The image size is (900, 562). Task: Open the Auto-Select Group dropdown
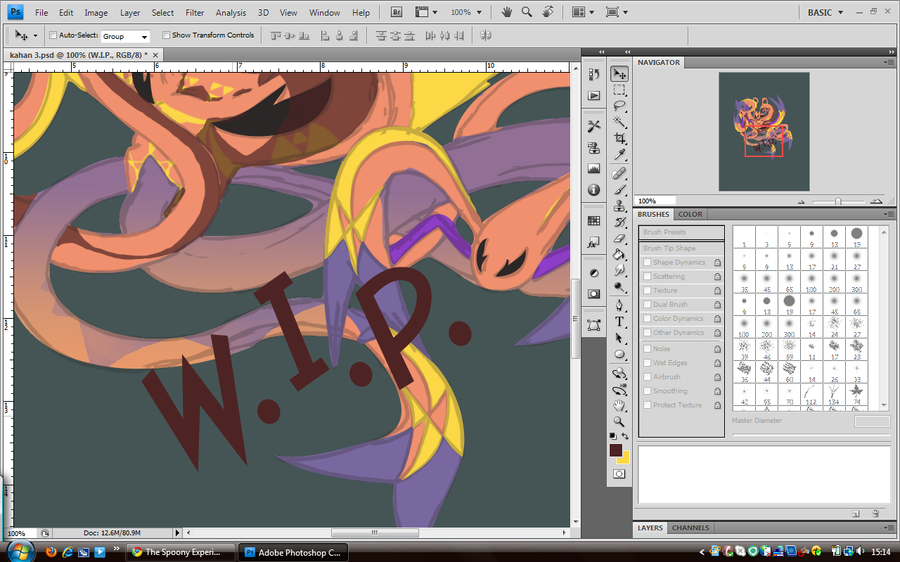point(125,36)
